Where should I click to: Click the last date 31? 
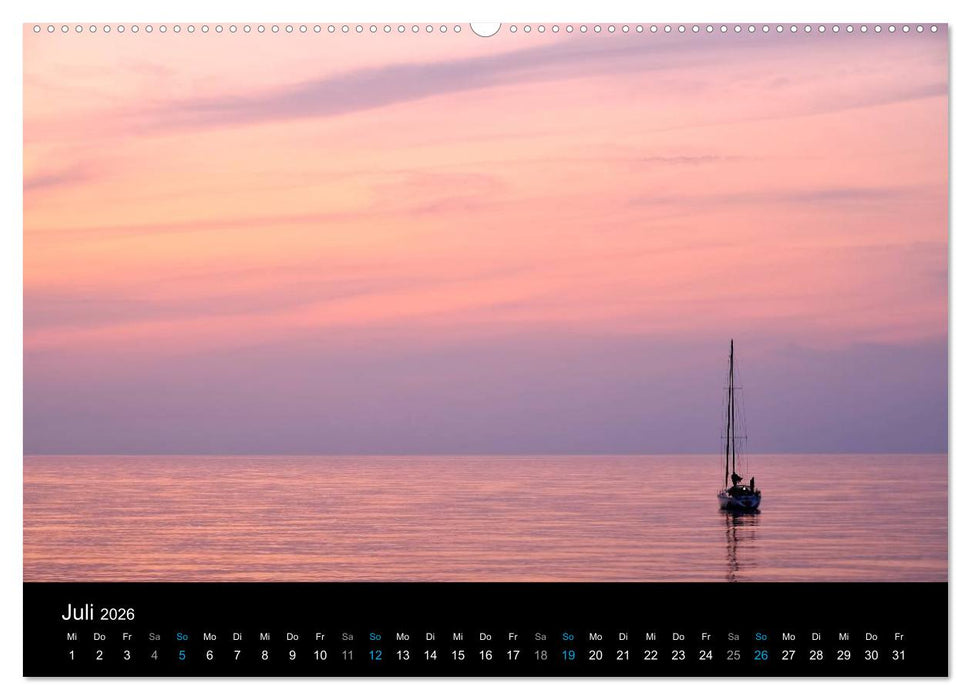pyautogui.click(x=898, y=655)
